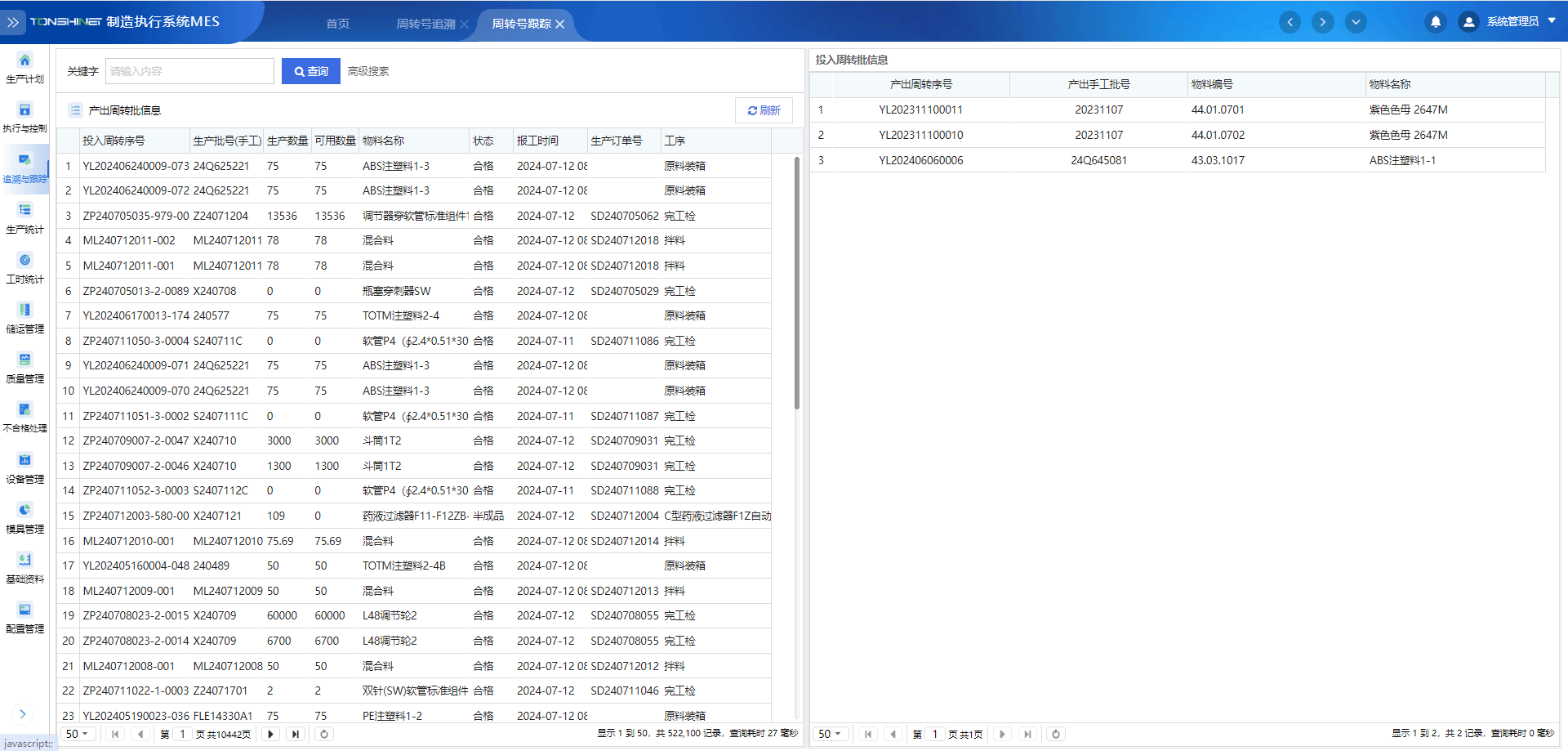Screen dimensions: 1568x751
Task: Open right table page size dropdown
Action: (830, 734)
